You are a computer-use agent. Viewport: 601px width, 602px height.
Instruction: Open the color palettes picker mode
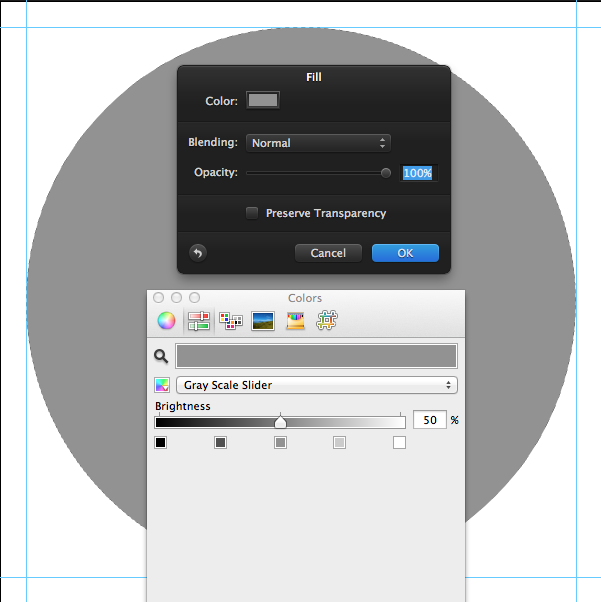pyautogui.click(x=230, y=321)
